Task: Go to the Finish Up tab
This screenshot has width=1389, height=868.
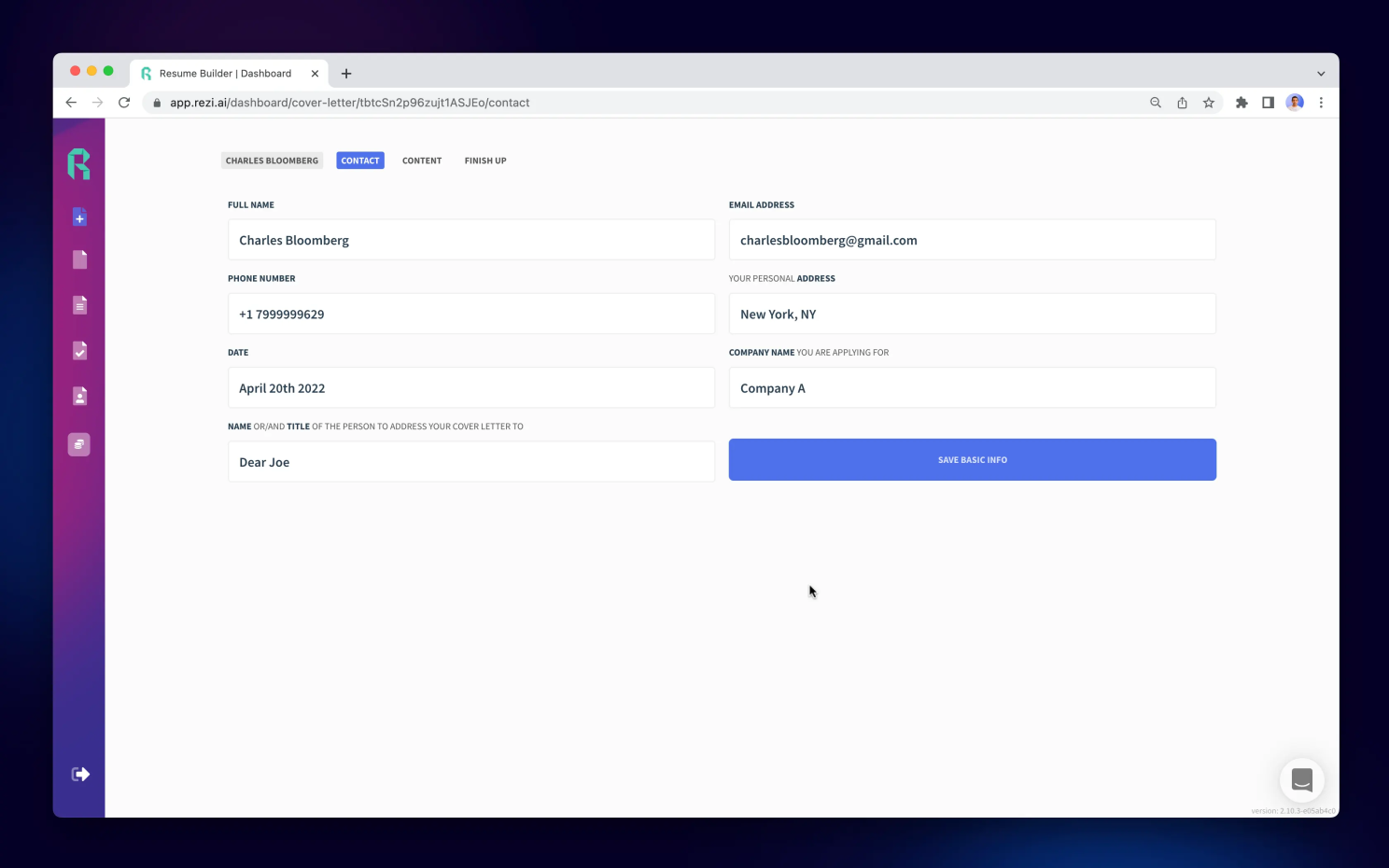Action: pyautogui.click(x=485, y=161)
